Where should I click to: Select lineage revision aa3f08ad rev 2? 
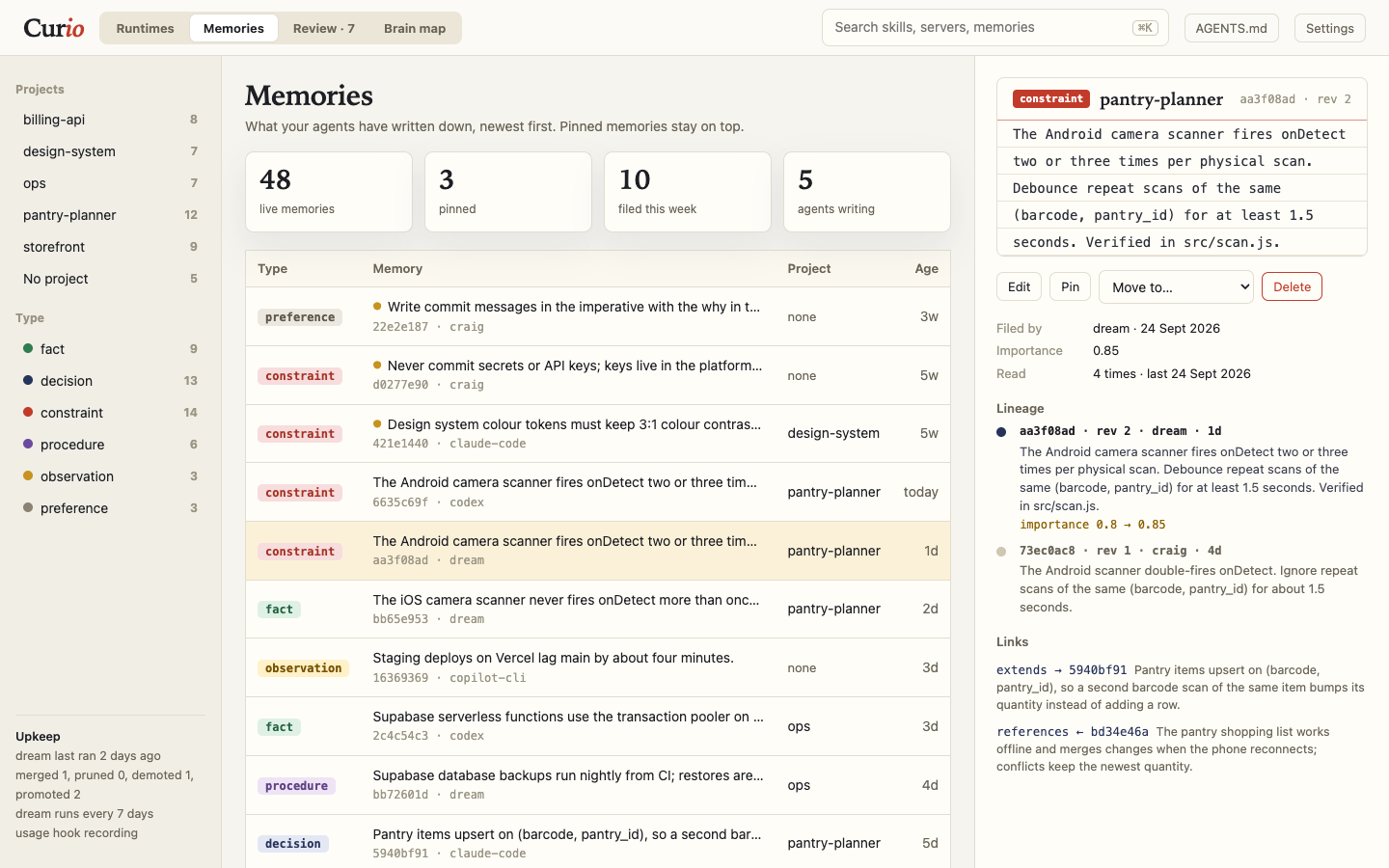(1120, 431)
